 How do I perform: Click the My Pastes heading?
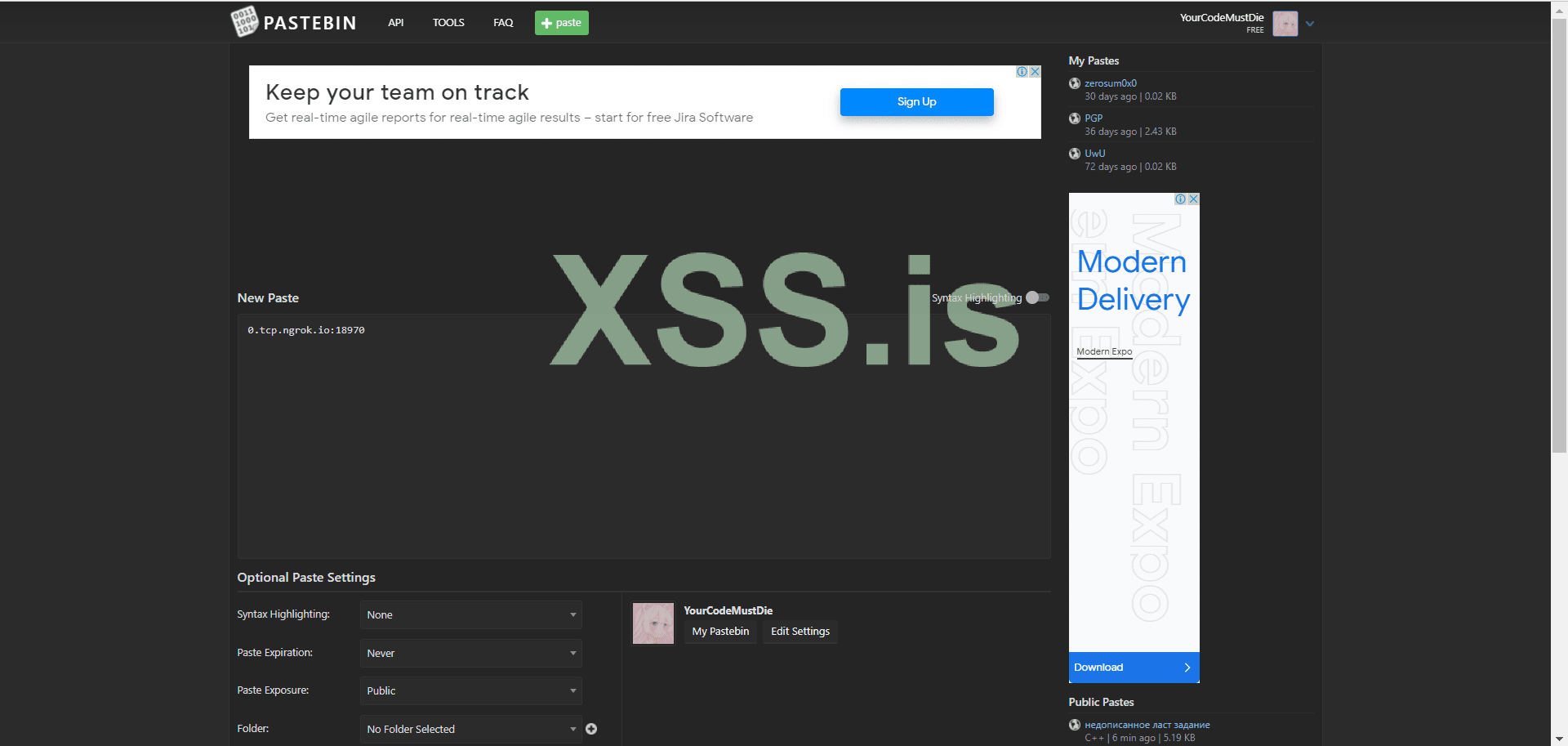[x=1094, y=60]
